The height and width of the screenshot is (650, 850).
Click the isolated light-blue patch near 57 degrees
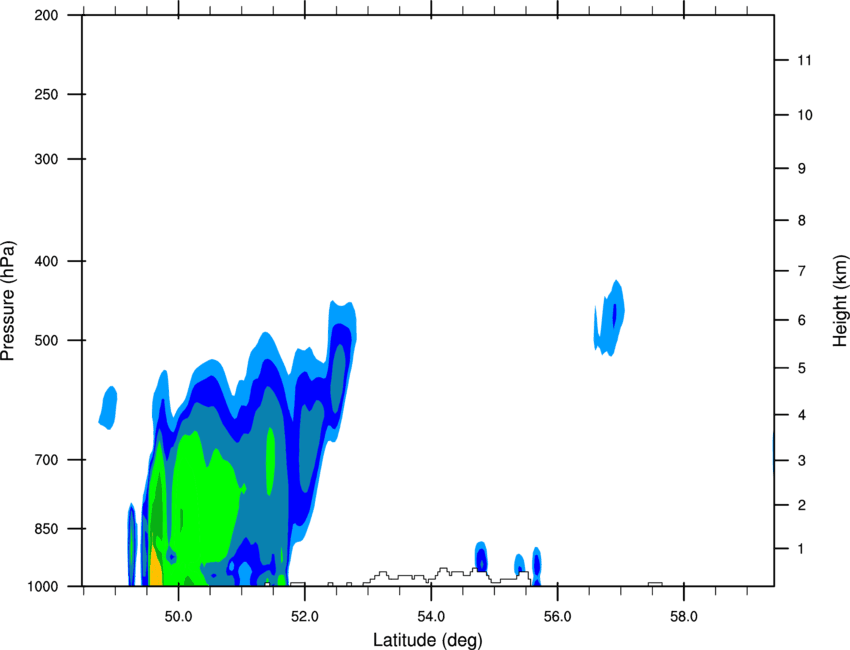[x=609, y=318]
